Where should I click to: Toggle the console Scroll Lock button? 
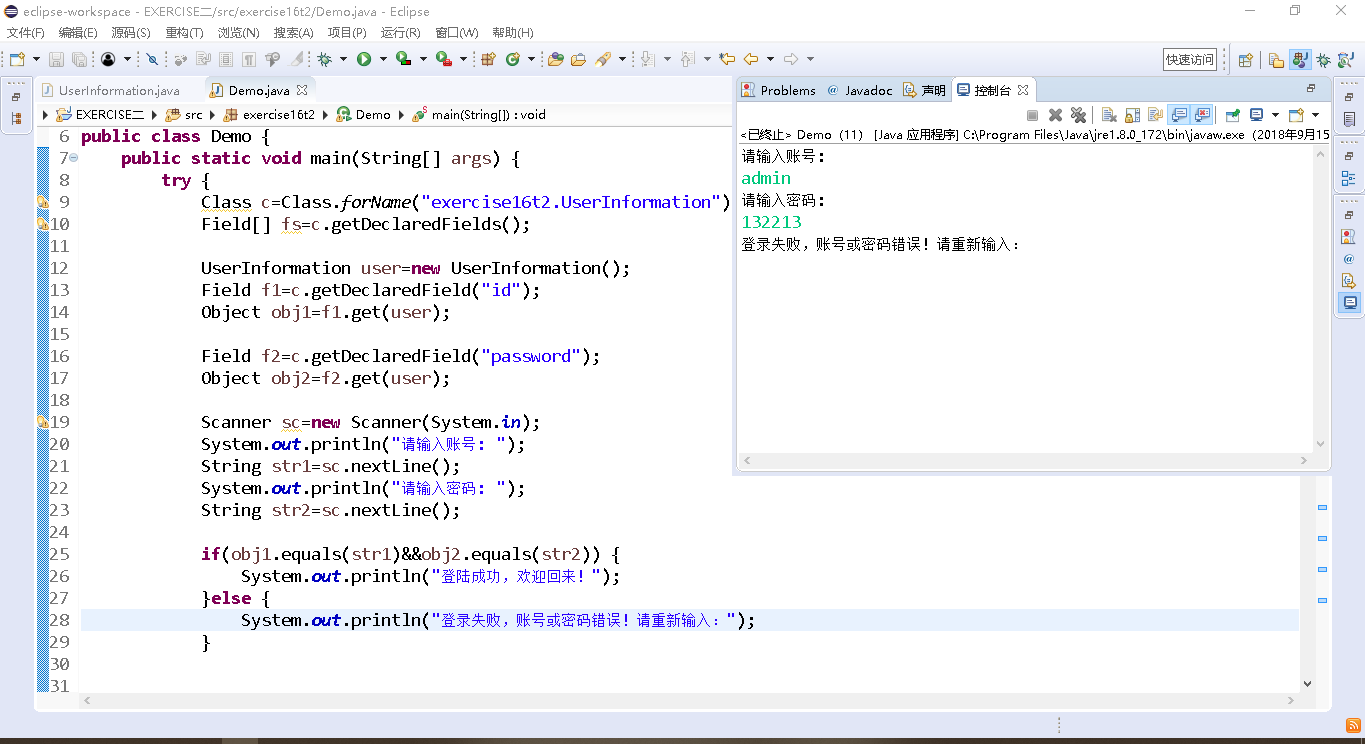[x=1132, y=115]
